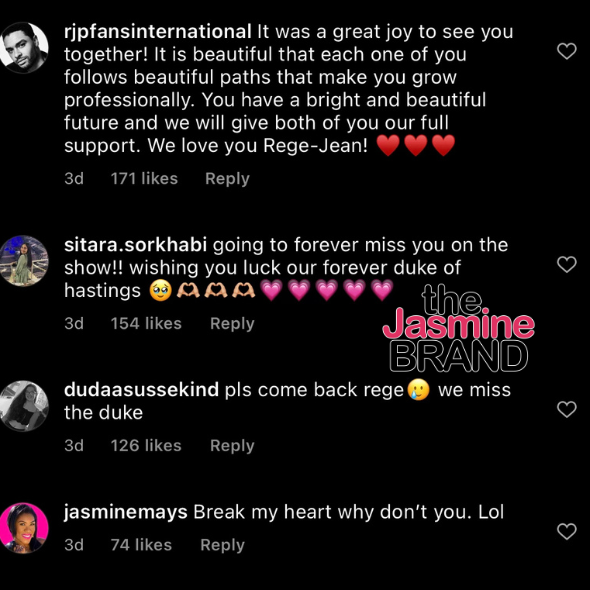Open sitara.sorkhabi's profile avatar
The height and width of the screenshot is (590, 590).
[x=24, y=261]
